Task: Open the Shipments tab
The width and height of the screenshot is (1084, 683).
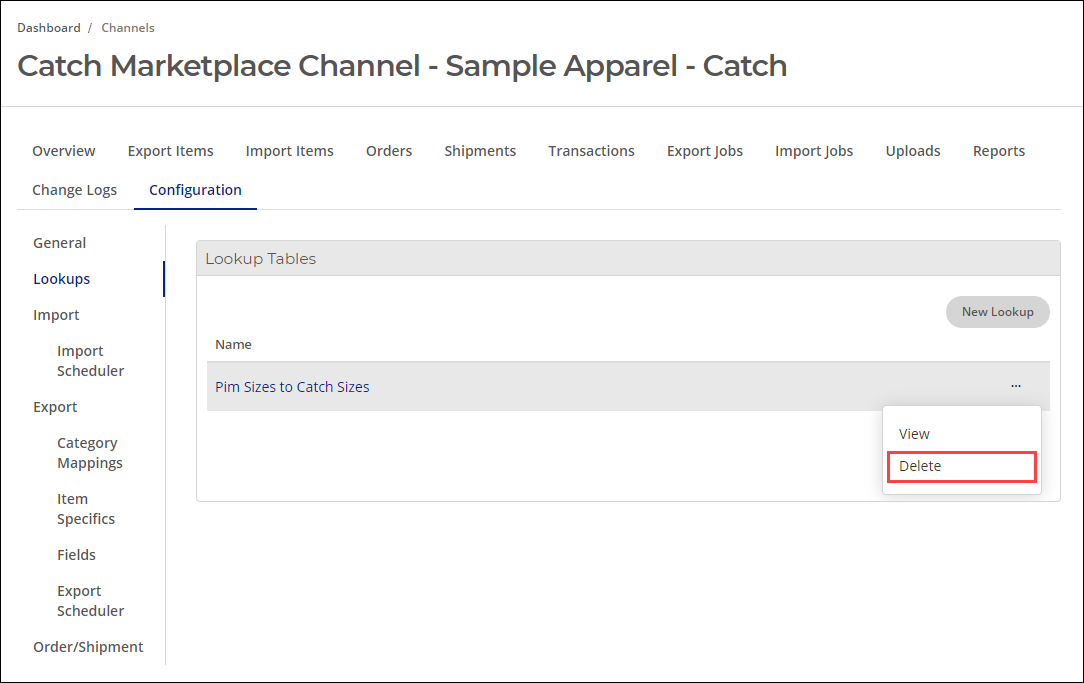Action: [480, 151]
